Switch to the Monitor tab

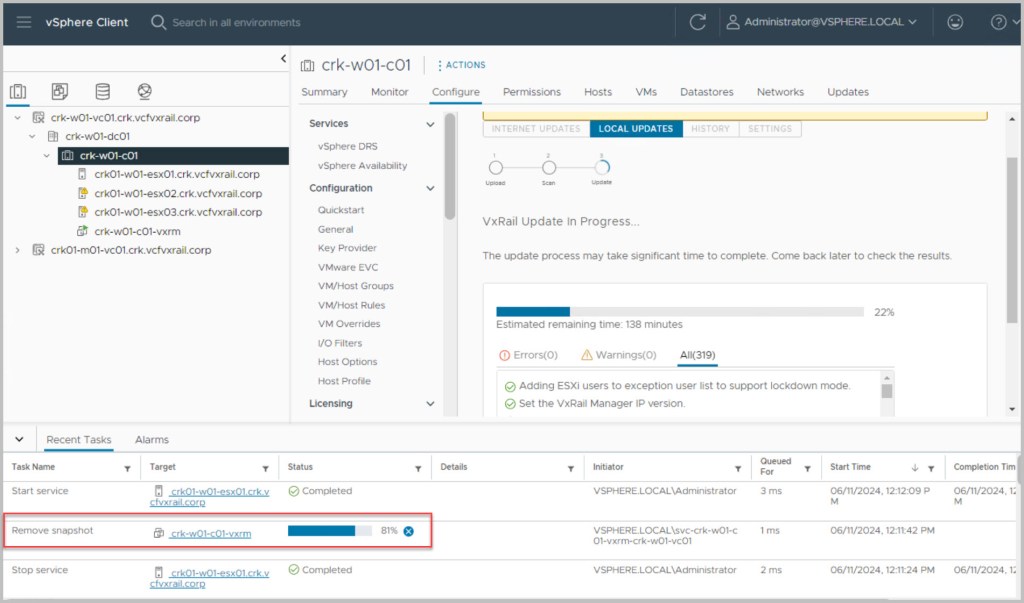[389, 92]
